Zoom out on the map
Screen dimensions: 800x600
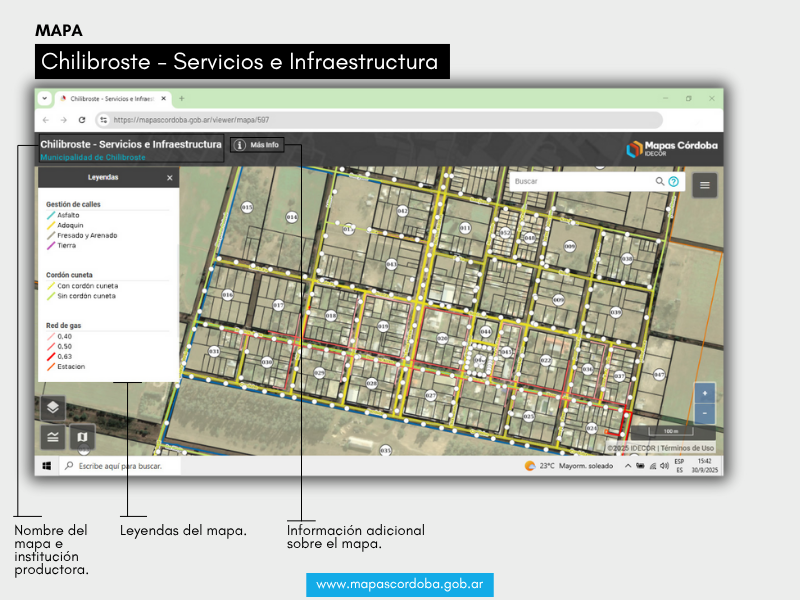pos(705,413)
